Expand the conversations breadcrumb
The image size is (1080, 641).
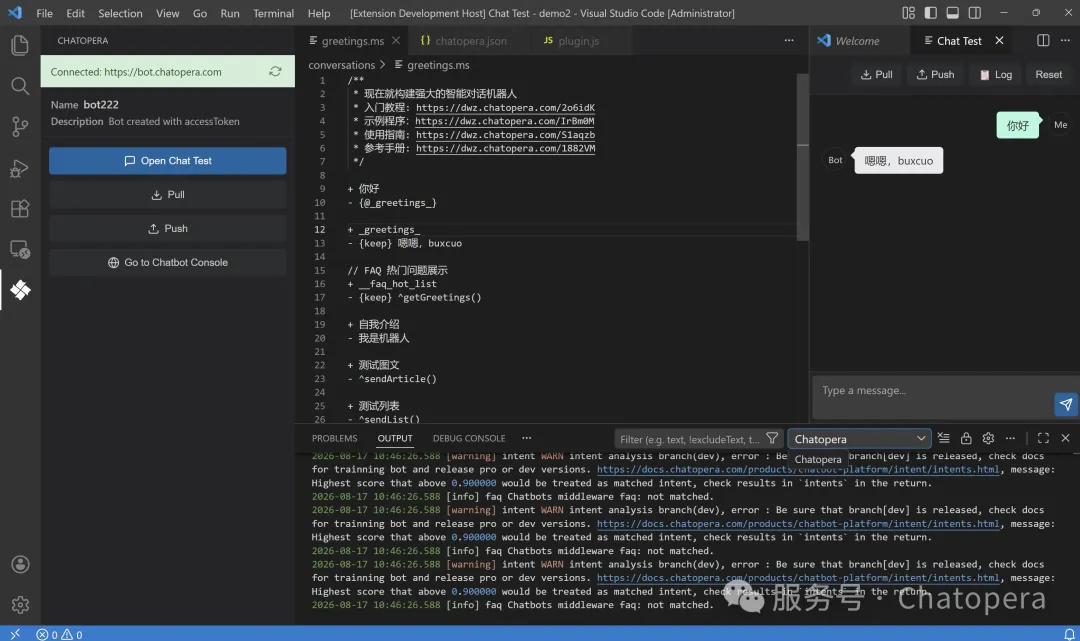(x=342, y=65)
